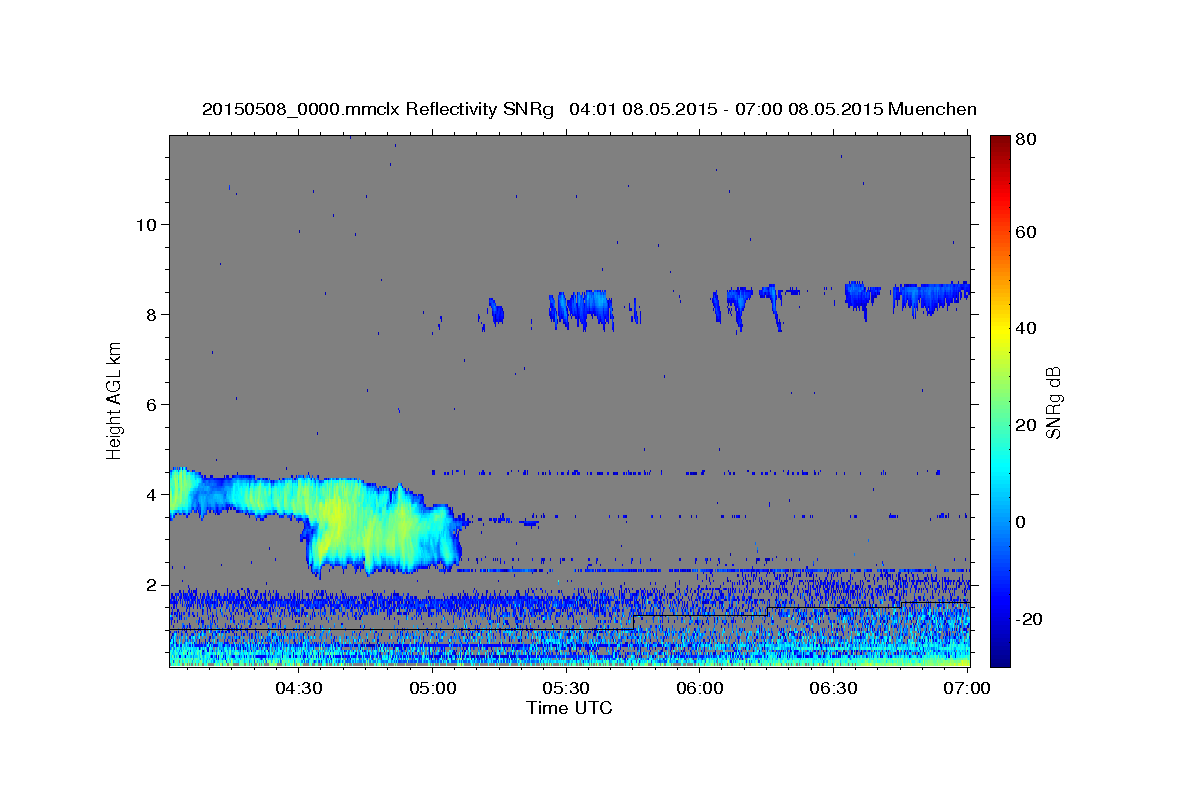Screen dimensions: 1200x800
Task: Click the height tick label 2
Action: [151, 584]
